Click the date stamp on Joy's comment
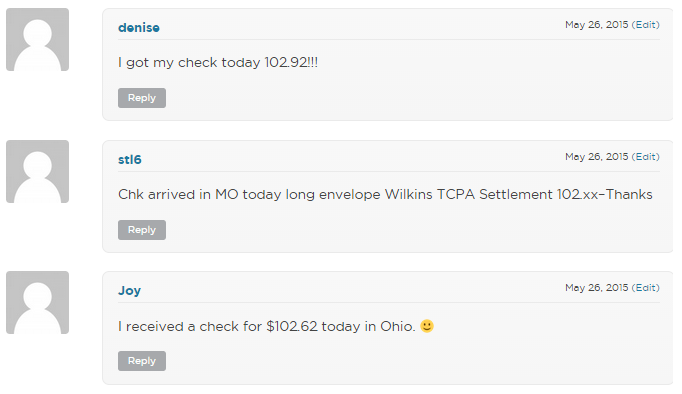Viewport: 682px width, 394px height. [x=597, y=287]
